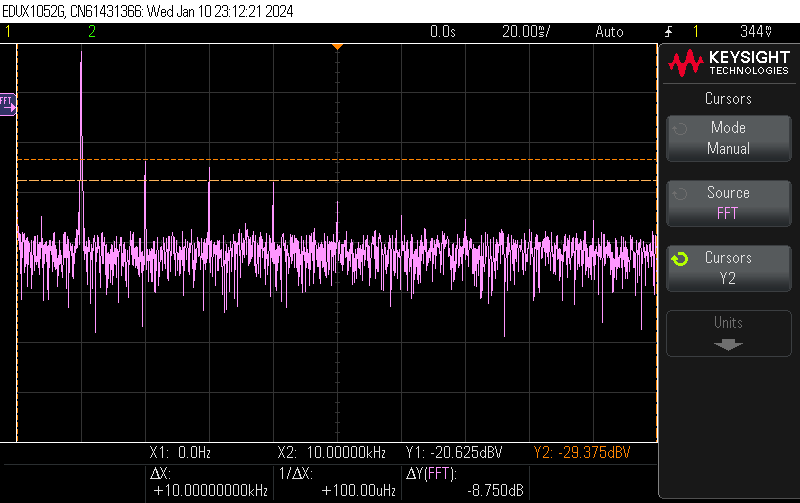Click the Units softkey down arrow
Screen dimensions: 800x503
click(729, 345)
